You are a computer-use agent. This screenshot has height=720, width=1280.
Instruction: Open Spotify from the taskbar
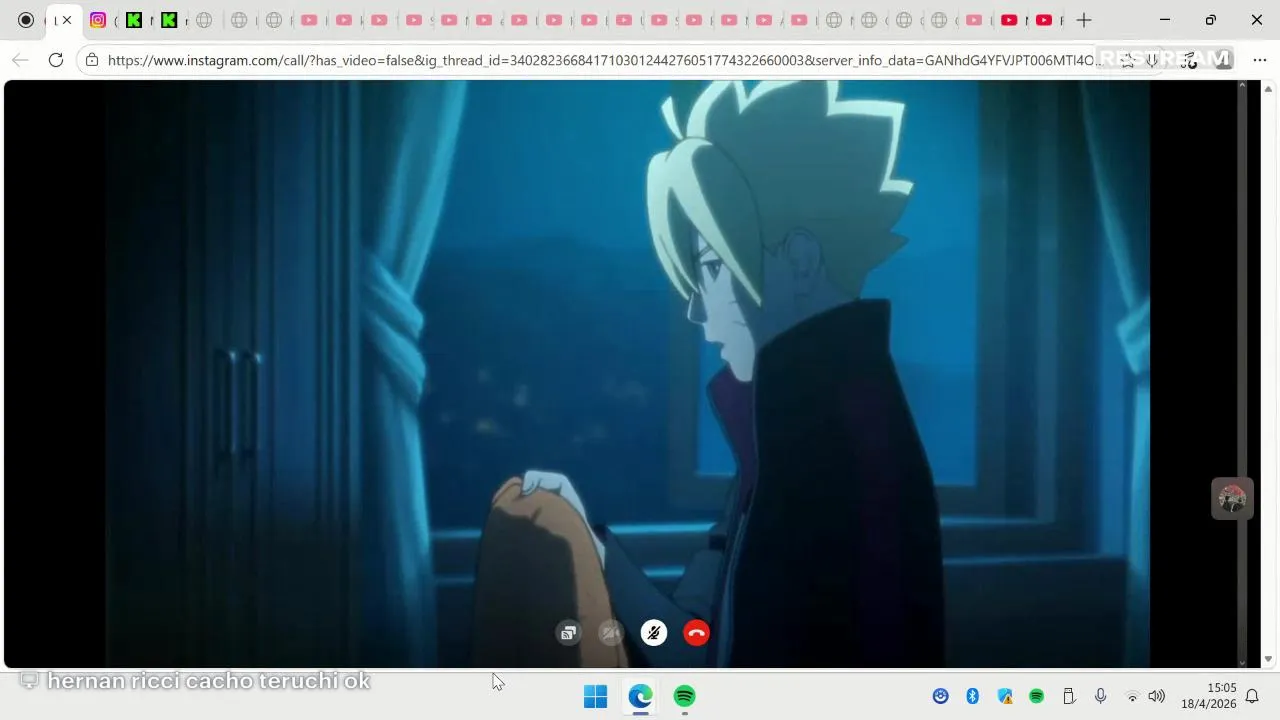coord(684,696)
